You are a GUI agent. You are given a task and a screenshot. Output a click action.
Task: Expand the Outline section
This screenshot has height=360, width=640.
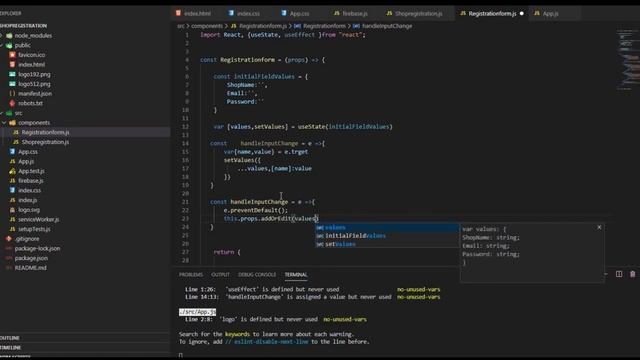[10, 338]
